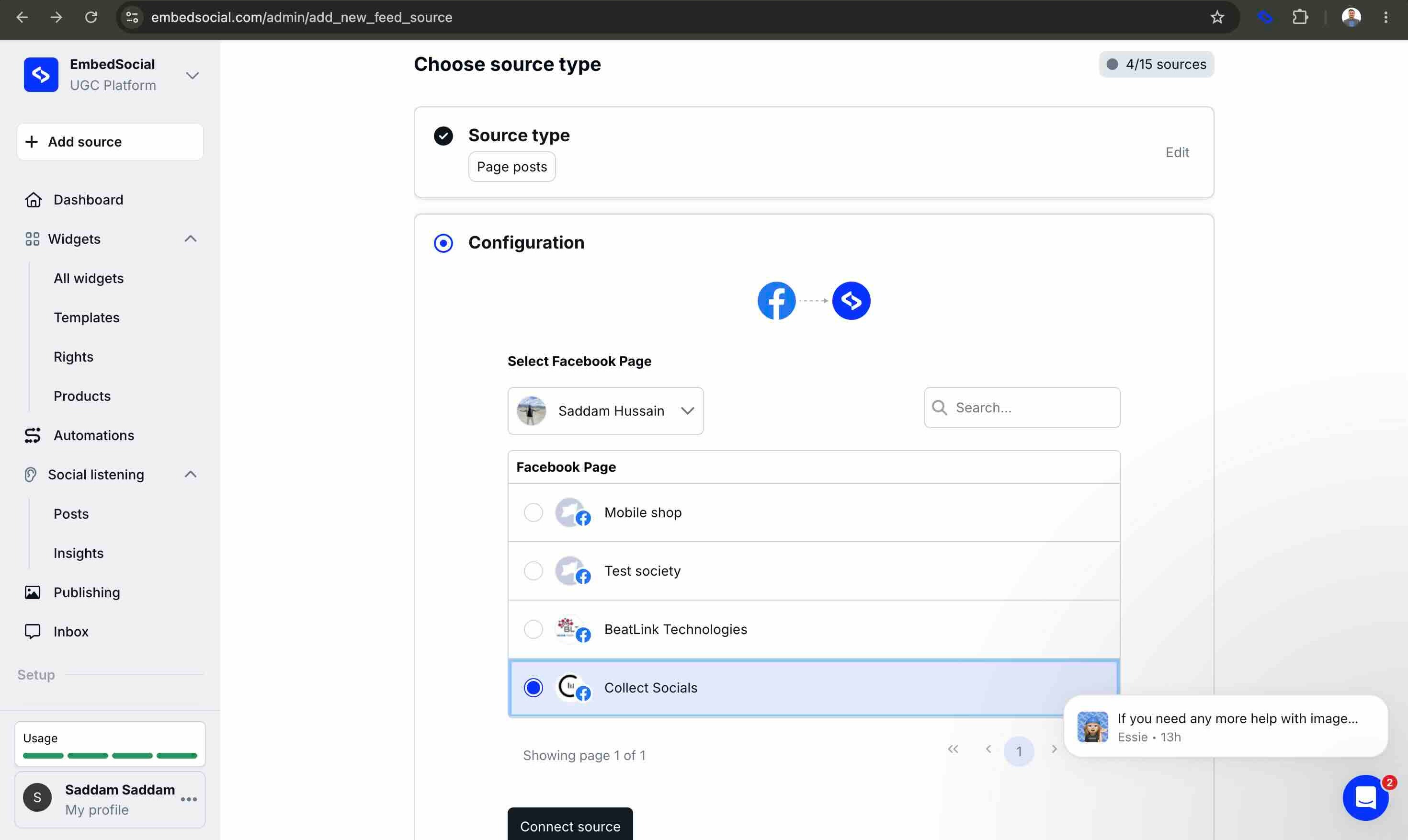Click the Dashboard home icon

33,200
